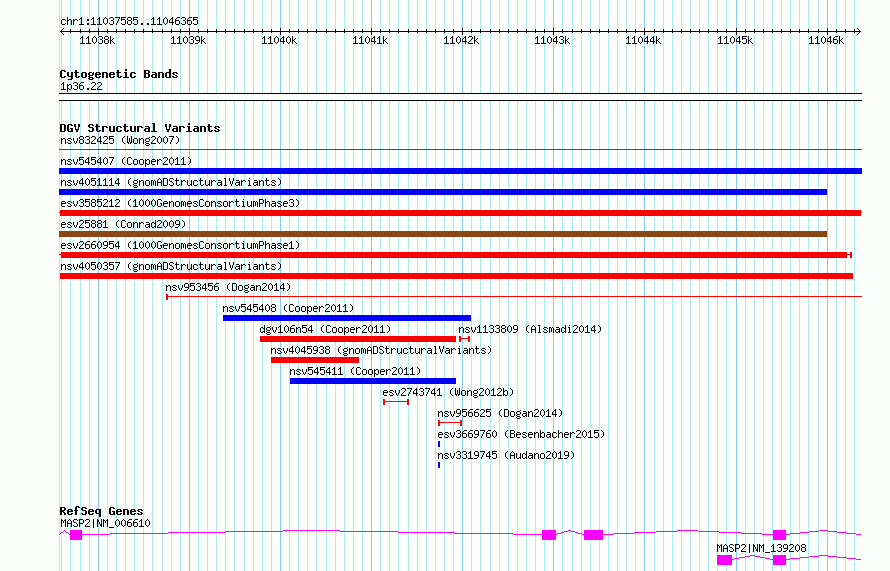Select the nsv545407 (Cooper2011) blue bar
The width and height of the screenshot is (890, 571).
click(x=460, y=171)
